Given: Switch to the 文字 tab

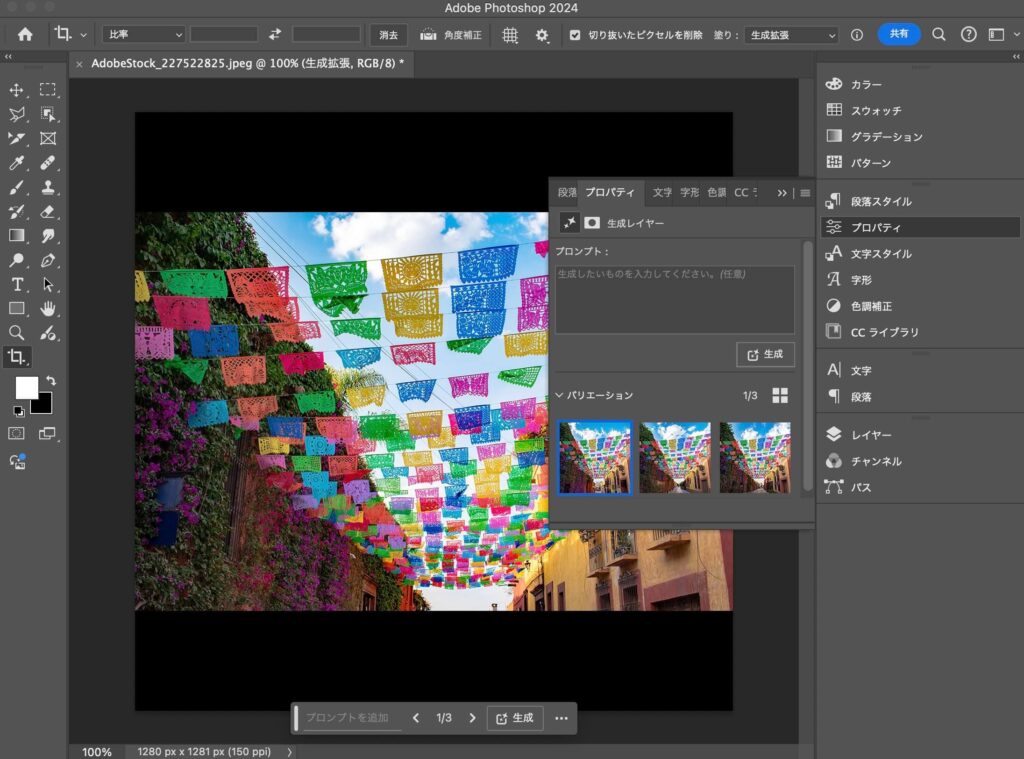Looking at the screenshot, I should point(662,192).
